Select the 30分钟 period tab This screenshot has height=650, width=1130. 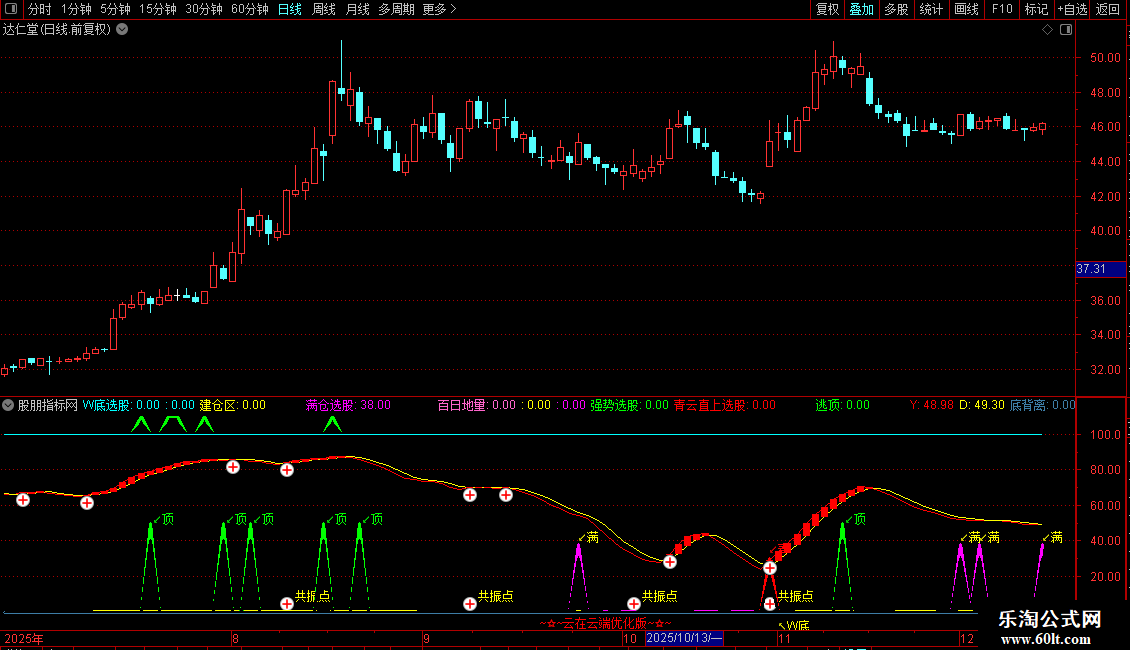tap(204, 9)
